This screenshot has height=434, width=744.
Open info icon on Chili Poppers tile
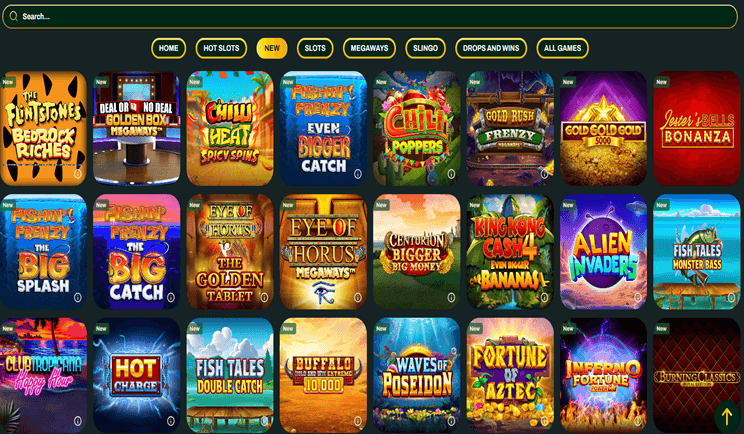[x=451, y=174]
